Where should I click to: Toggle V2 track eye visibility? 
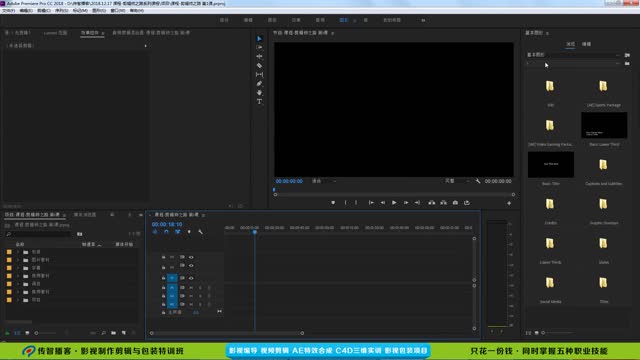[x=191, y=266]
